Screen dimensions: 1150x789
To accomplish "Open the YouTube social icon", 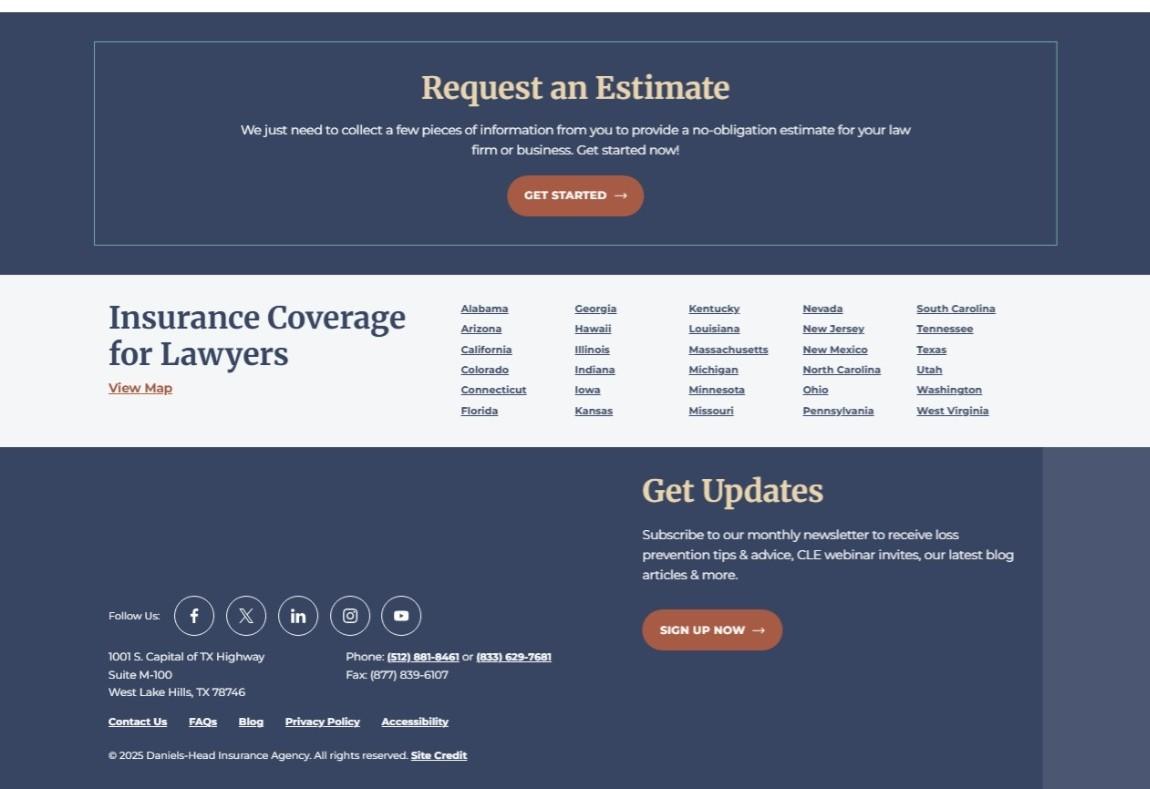I will click(401, 616).
